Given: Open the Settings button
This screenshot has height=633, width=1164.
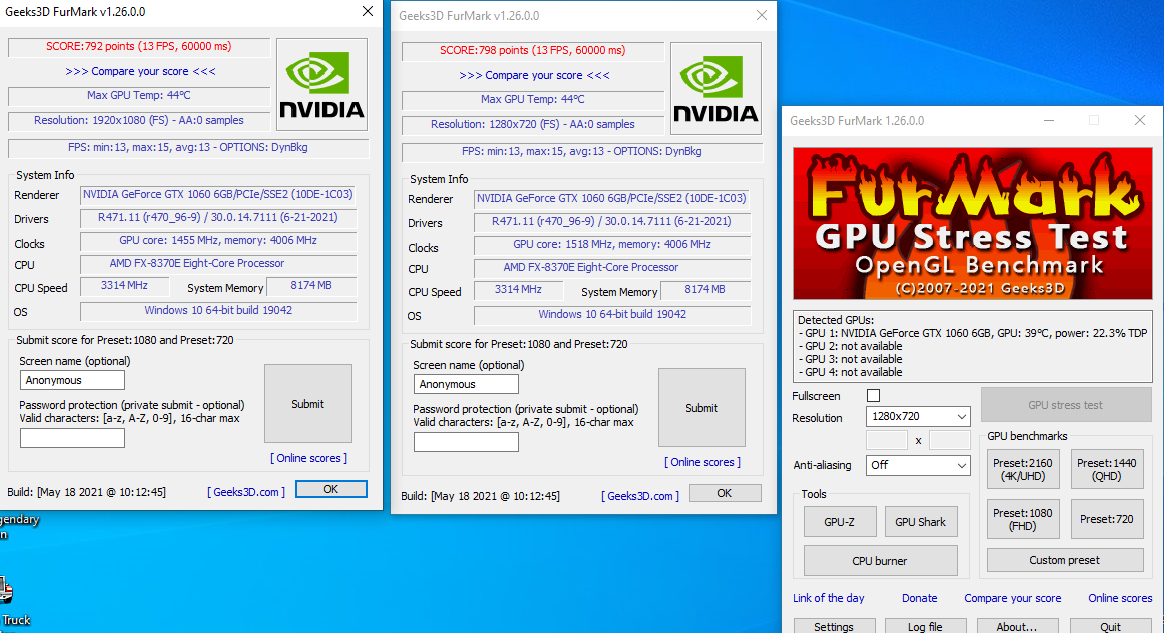Looking at the screenshot, I should click(x=834, y=627).
